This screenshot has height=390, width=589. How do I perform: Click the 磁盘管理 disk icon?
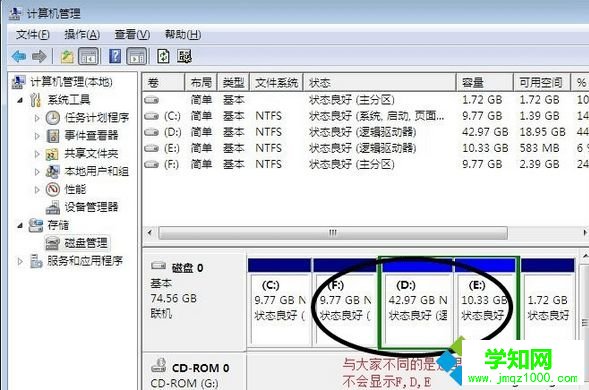click(52, 243)
